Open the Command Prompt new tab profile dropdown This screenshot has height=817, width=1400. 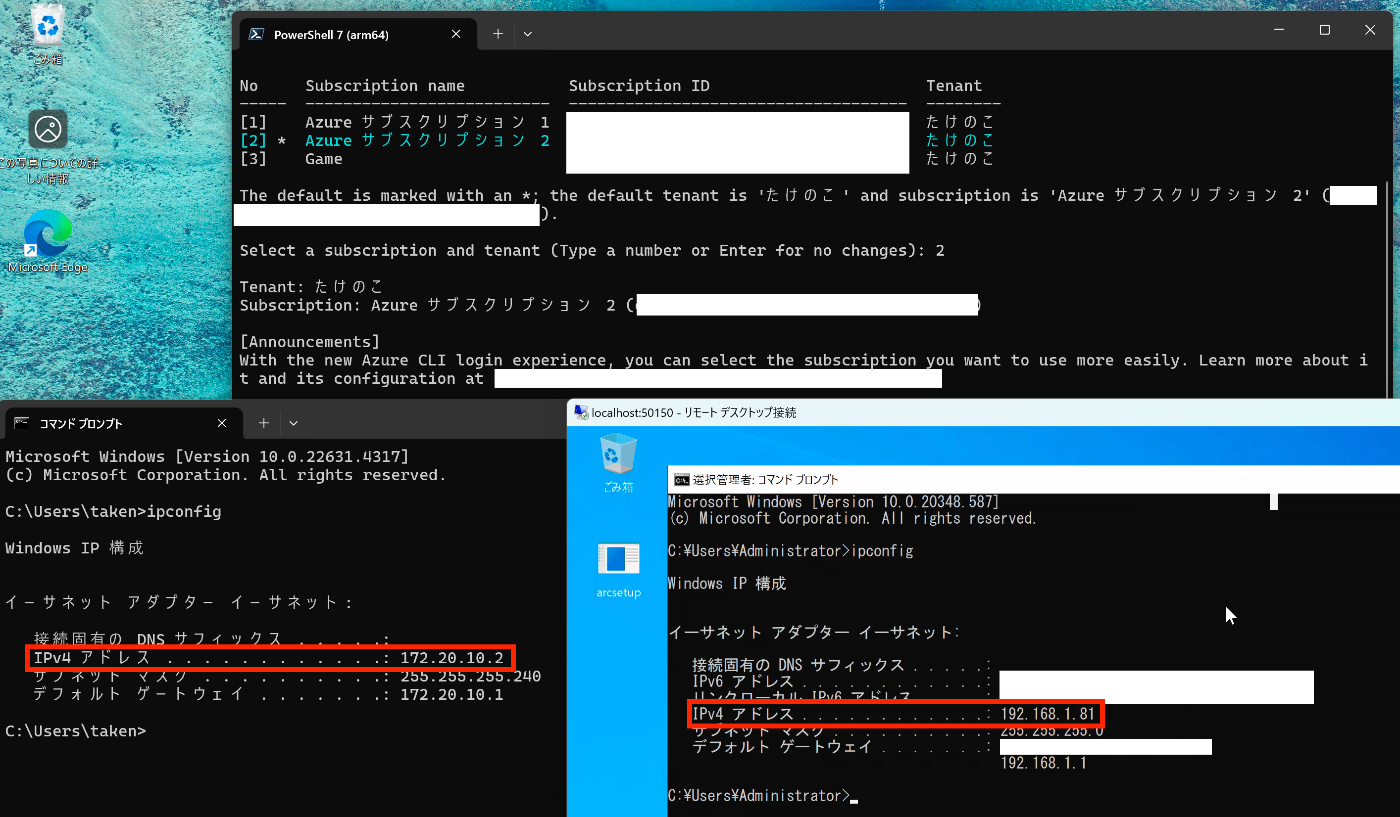pyautogui.click(x=293, y=423)
